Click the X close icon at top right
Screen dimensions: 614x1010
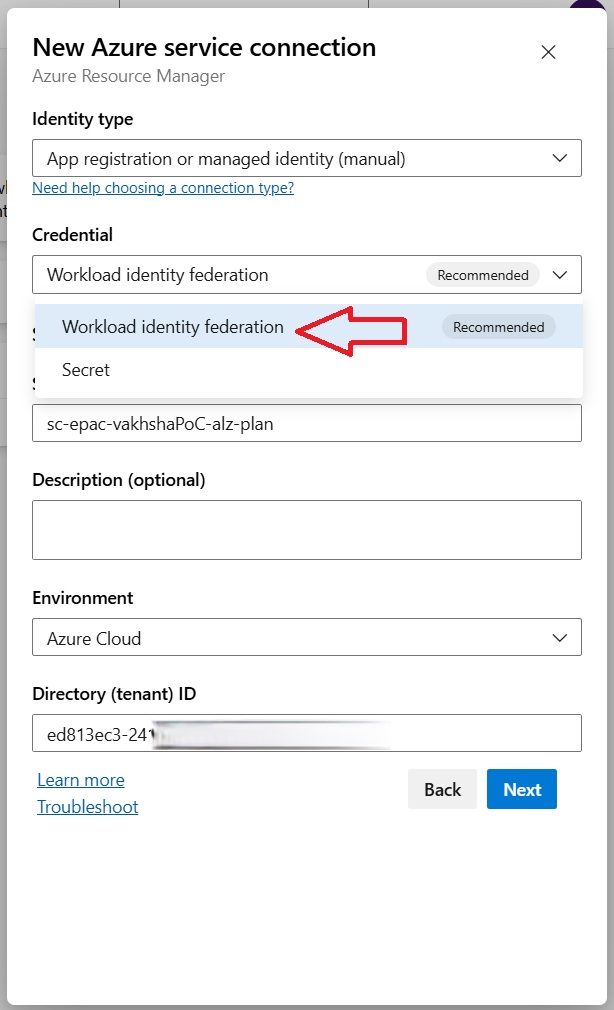[x=548, y=52]
